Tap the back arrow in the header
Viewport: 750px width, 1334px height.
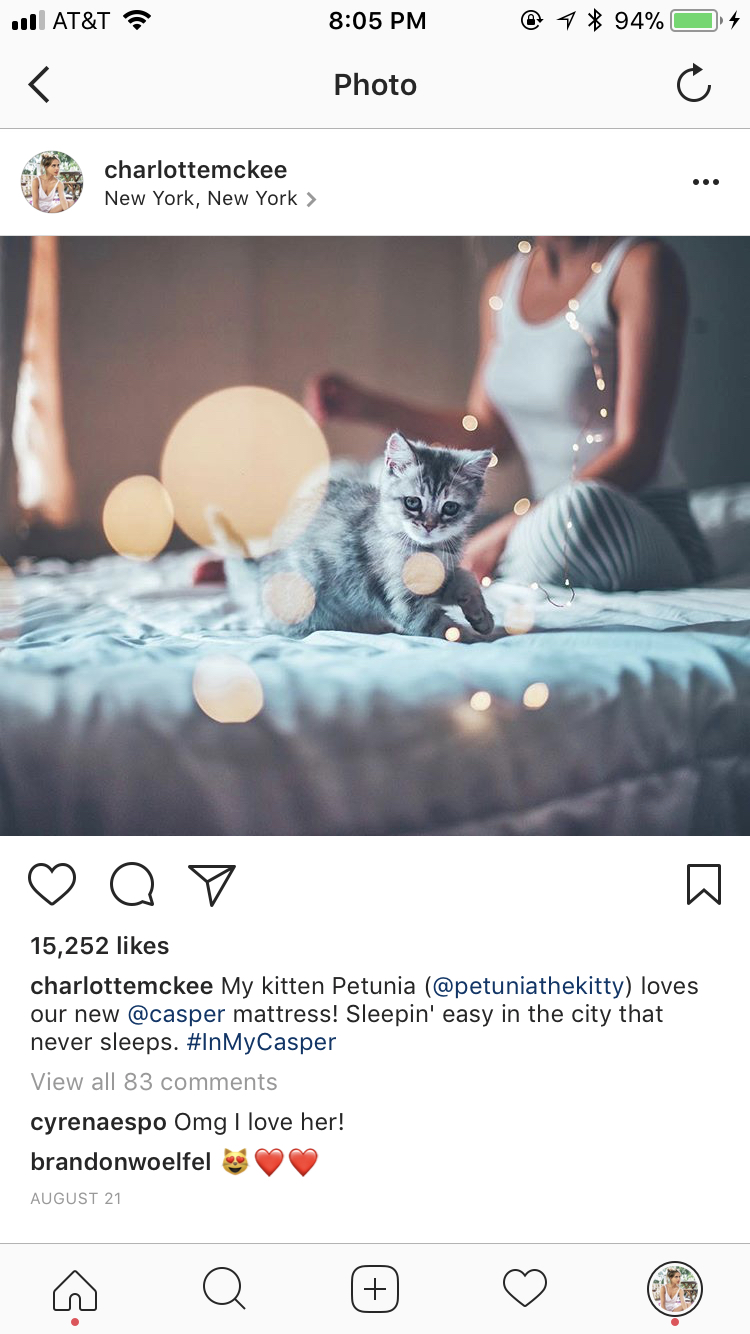[39, 85]
